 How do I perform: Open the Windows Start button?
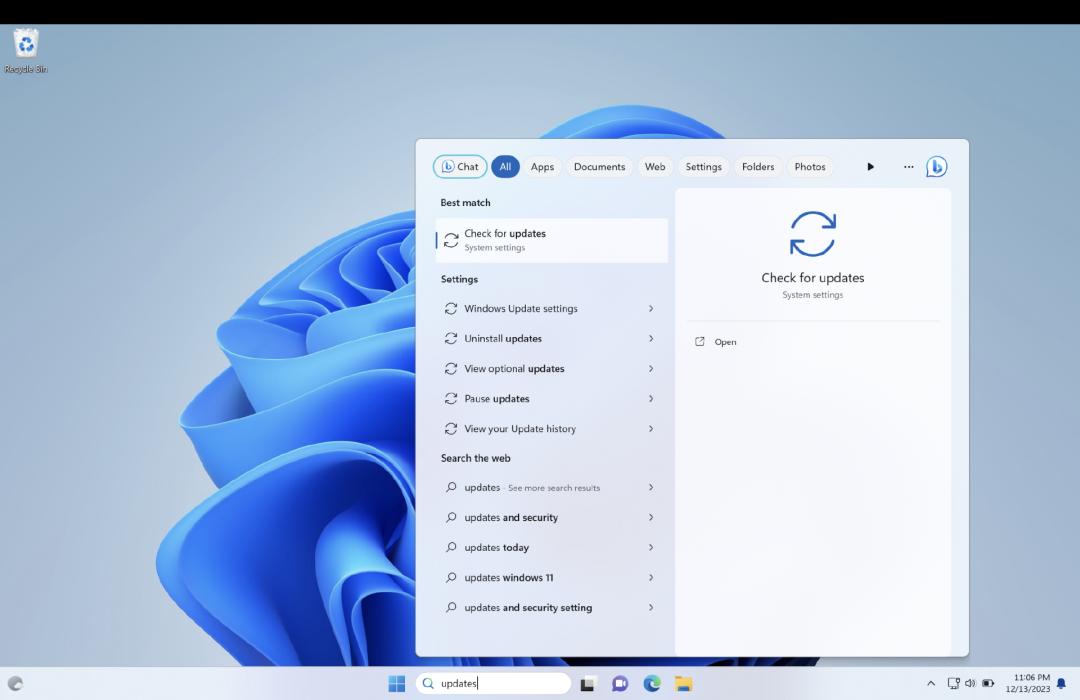(x=397, y=684)
